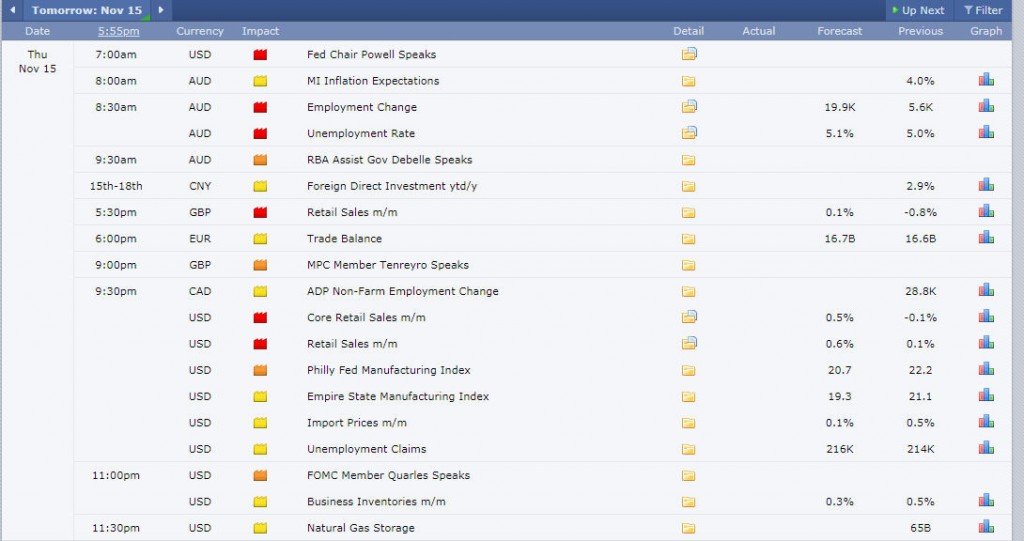
Task: Open the Up Next view
Action: click(x=918, y=10)
